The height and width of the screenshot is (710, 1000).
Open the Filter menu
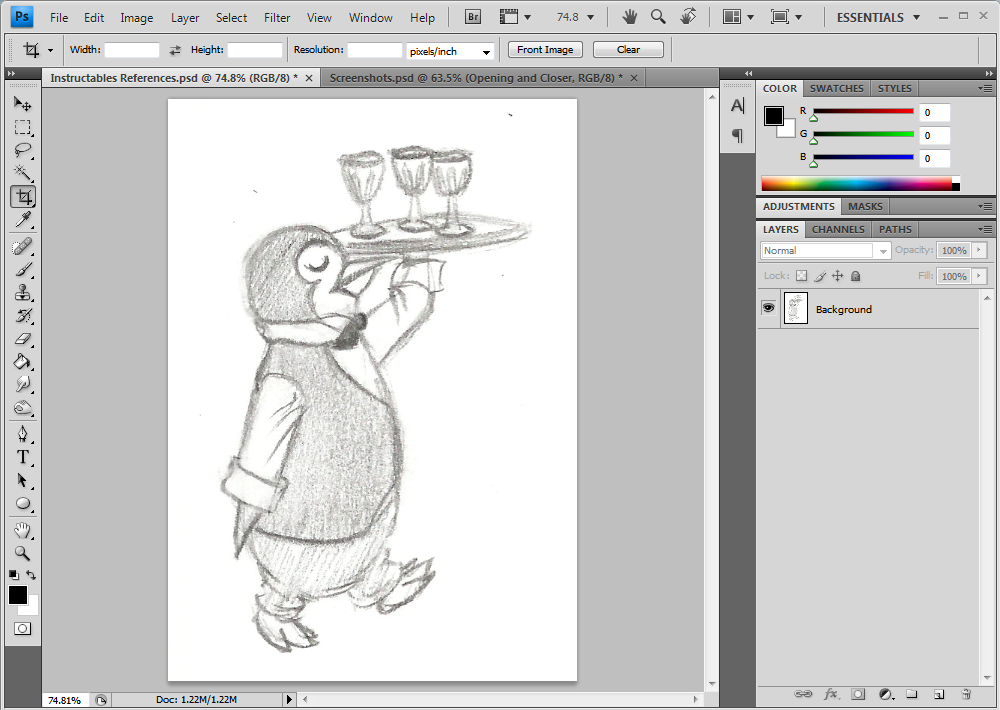coord(276,17)
